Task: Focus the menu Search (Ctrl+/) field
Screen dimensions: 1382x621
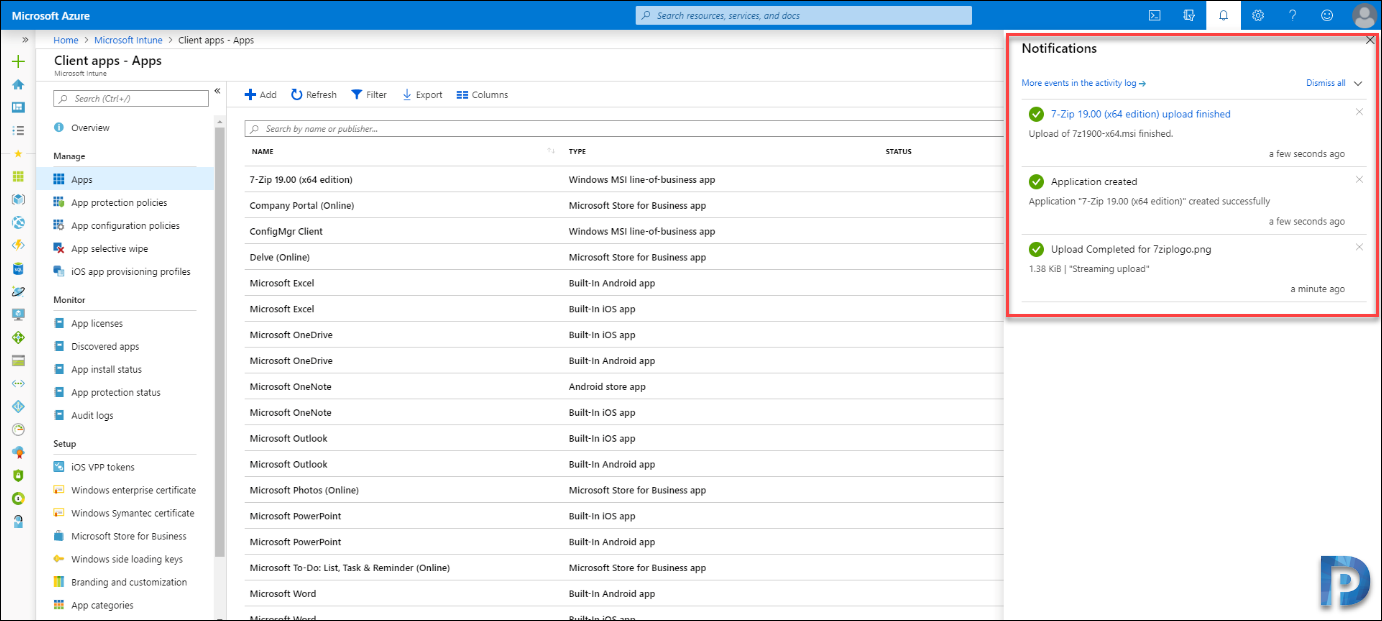Action: click(130, 98)
